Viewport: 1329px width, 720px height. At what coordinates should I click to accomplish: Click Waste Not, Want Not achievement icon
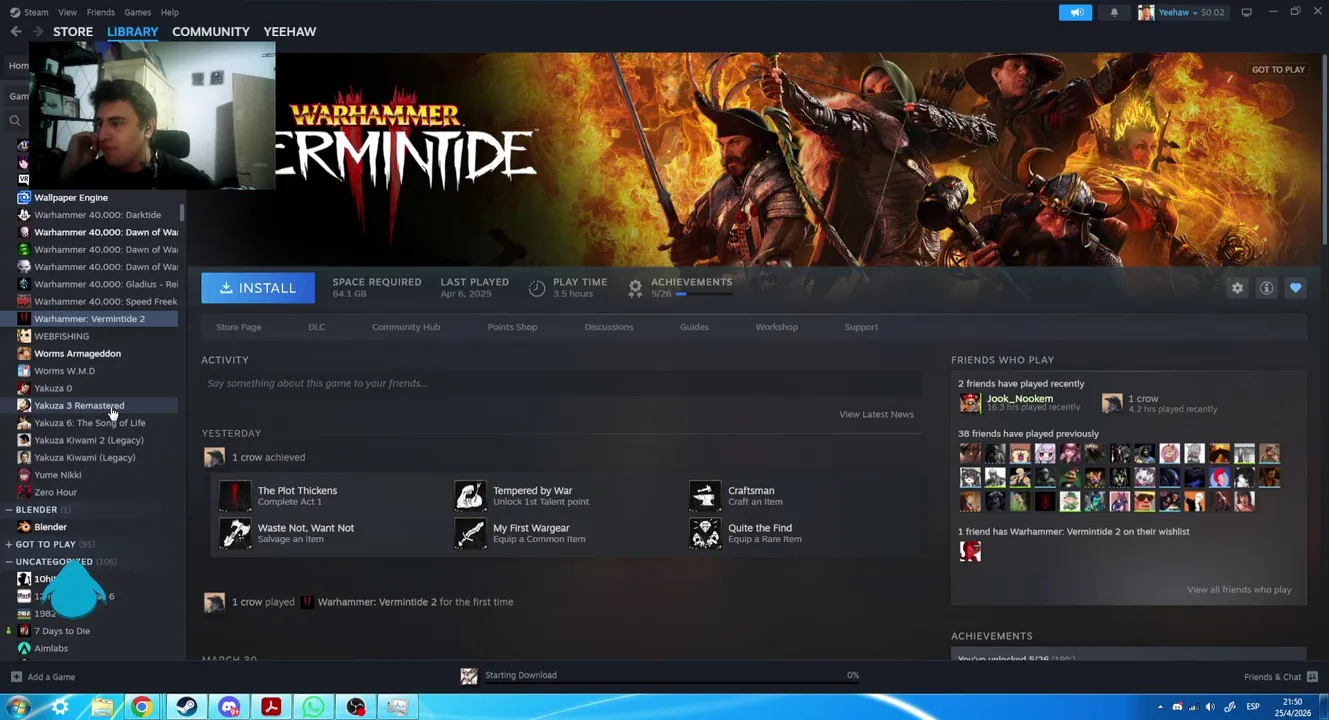235,533
